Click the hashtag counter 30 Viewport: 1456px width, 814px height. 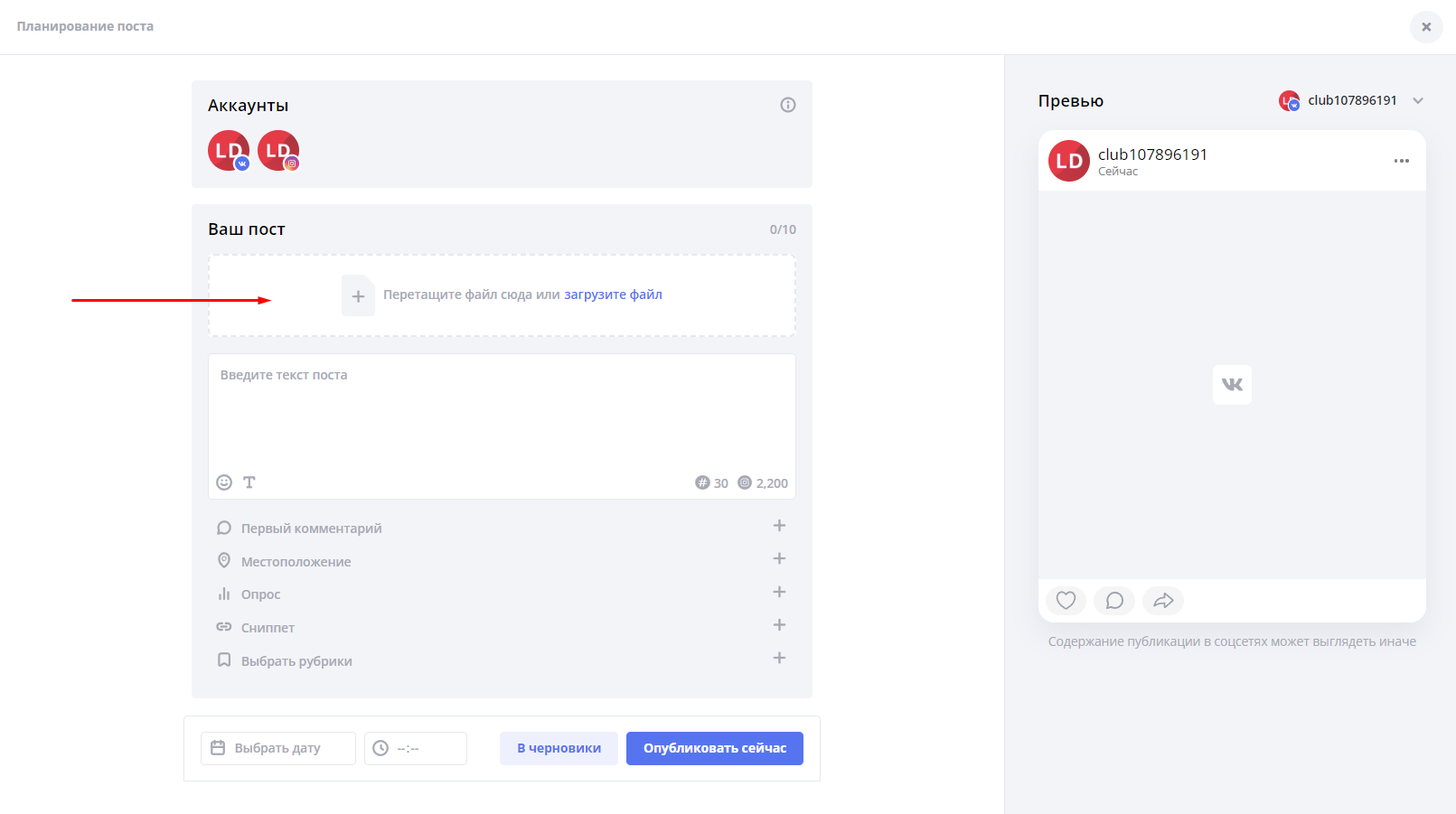[x=711, y=483]
